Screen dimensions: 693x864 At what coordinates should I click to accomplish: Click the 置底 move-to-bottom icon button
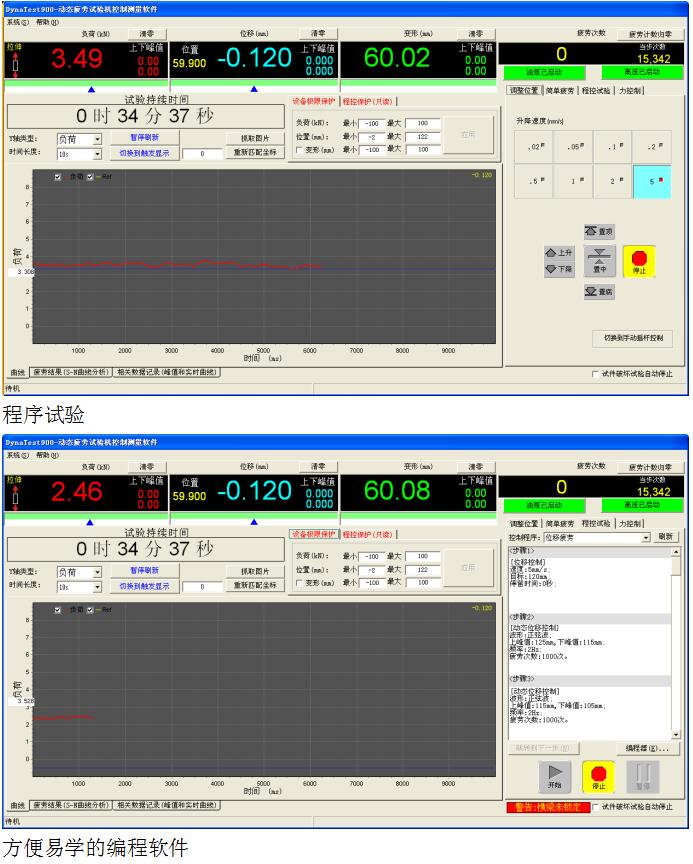(599, 292)
